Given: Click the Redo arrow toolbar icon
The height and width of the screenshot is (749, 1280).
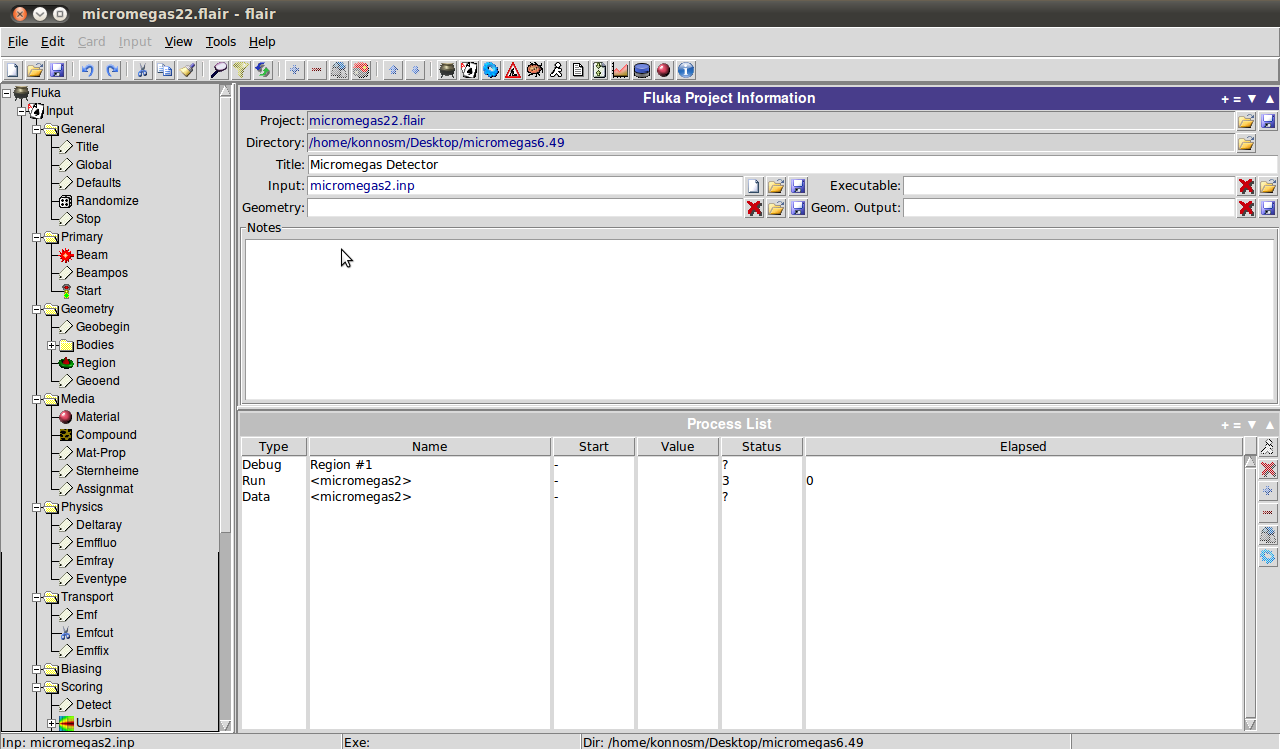Looking at the screenshot, I should point(112,70).
